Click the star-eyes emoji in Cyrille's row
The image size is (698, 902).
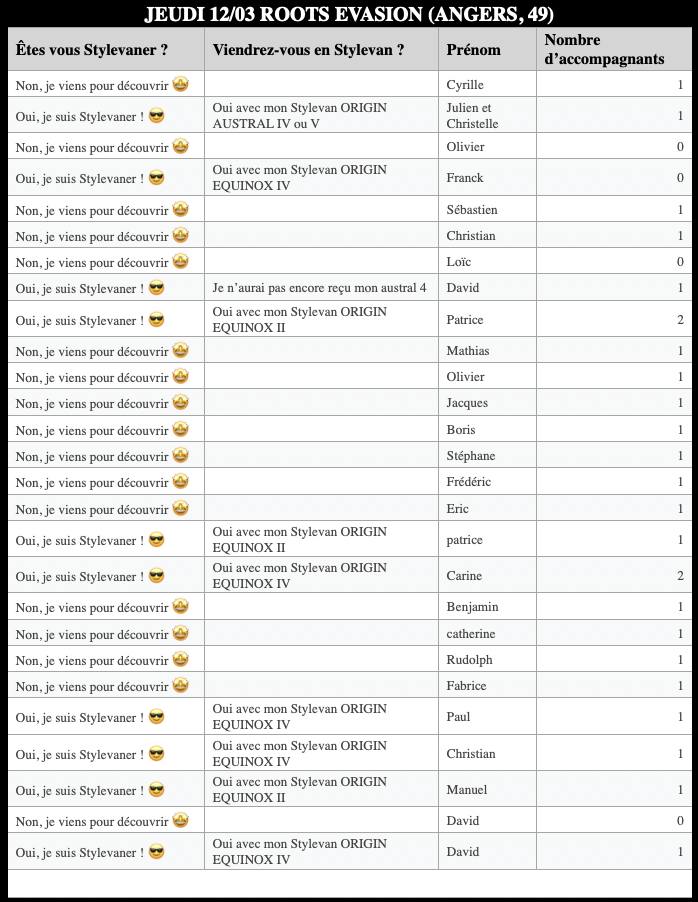181,84
